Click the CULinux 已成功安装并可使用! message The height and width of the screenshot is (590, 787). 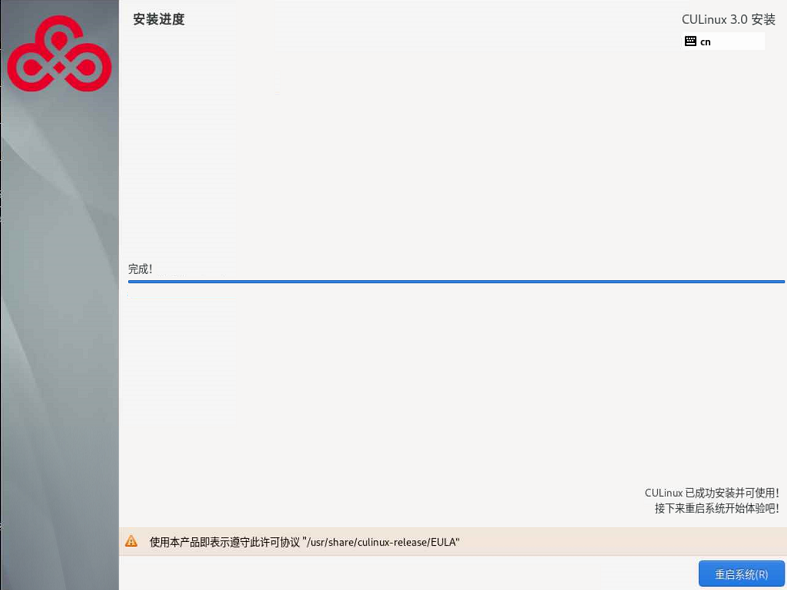coord(712,493)
